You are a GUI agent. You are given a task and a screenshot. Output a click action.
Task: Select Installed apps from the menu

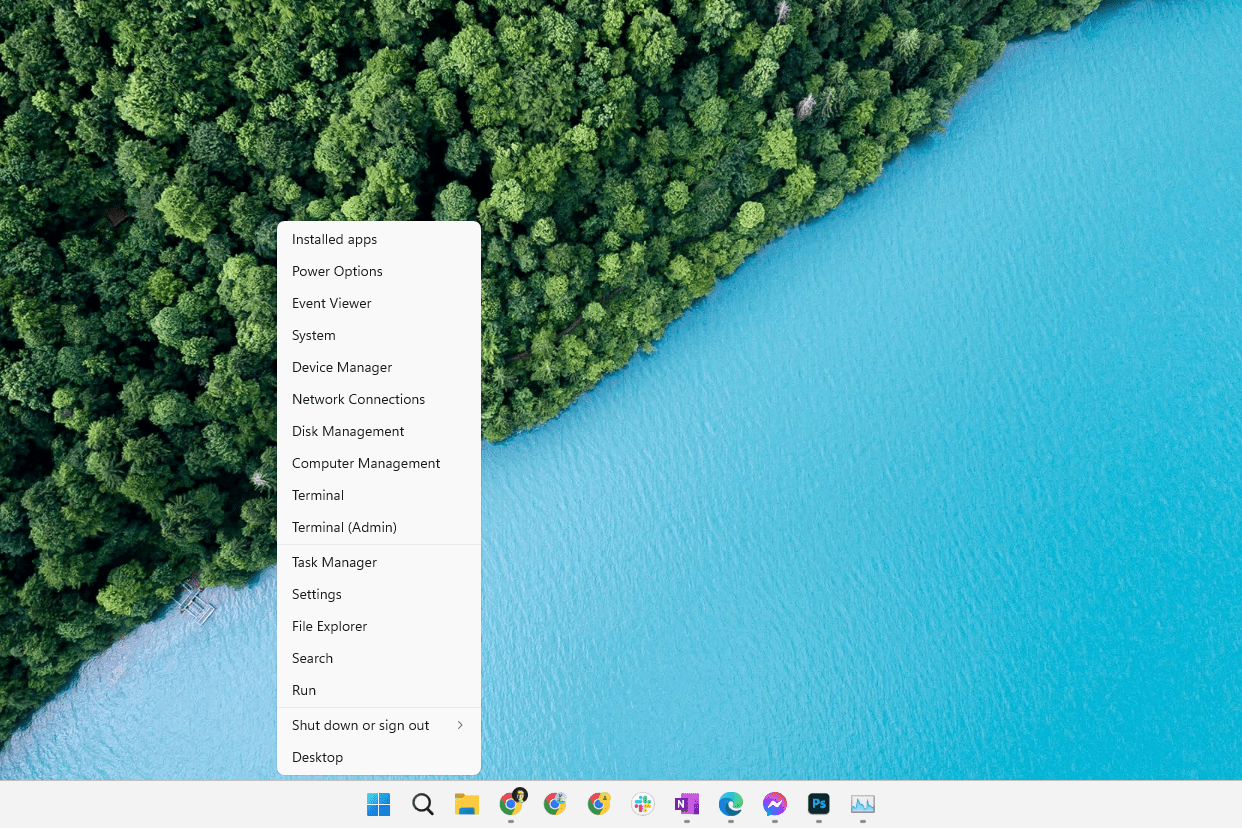pyautogui.click(x=379, y=239)
